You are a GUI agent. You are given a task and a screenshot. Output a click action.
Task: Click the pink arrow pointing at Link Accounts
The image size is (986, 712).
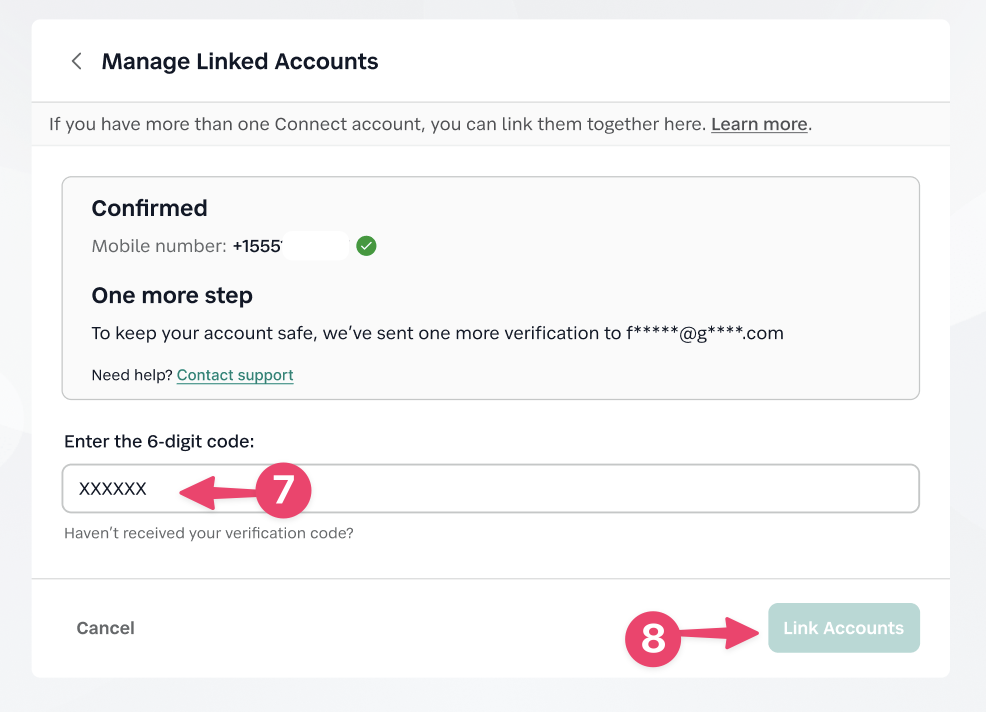point(720,633)
